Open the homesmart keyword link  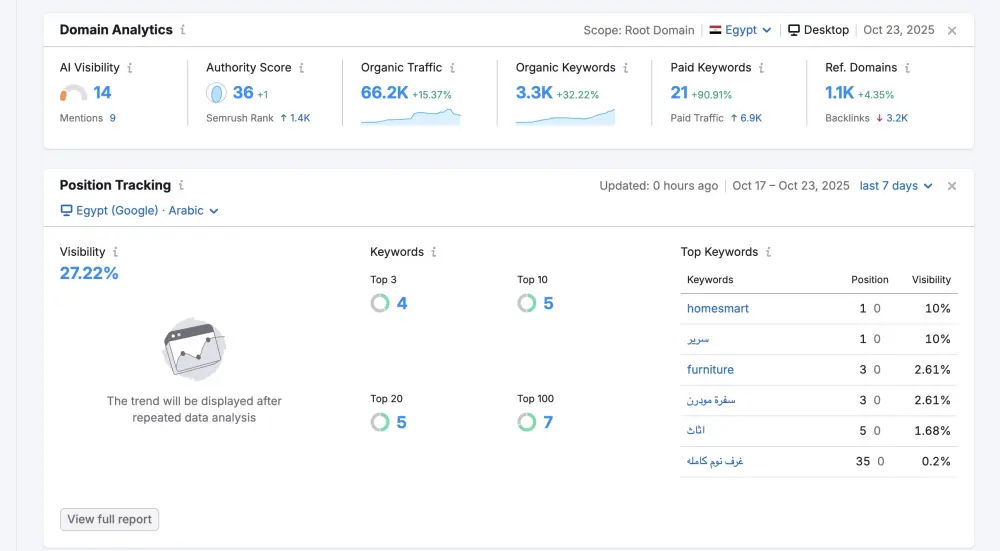tap(717, 309)
